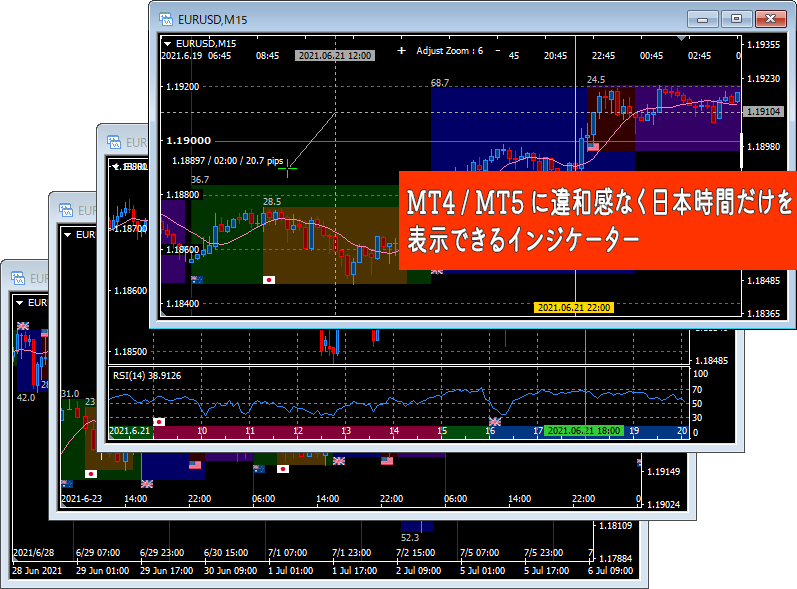Expand the EUR chart header triangle in back window

click(19, 303)
